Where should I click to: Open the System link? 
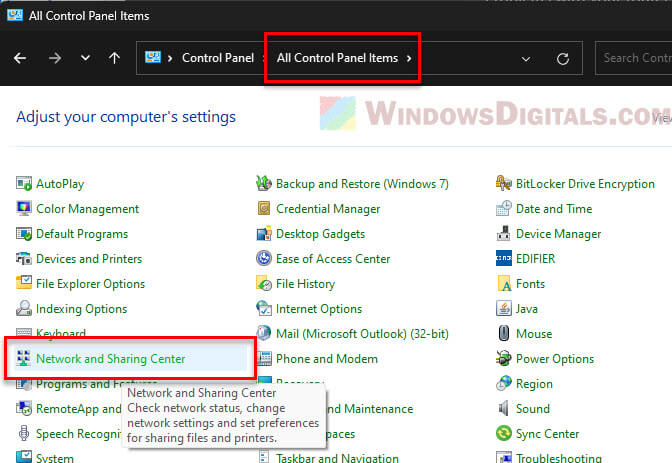55,457
